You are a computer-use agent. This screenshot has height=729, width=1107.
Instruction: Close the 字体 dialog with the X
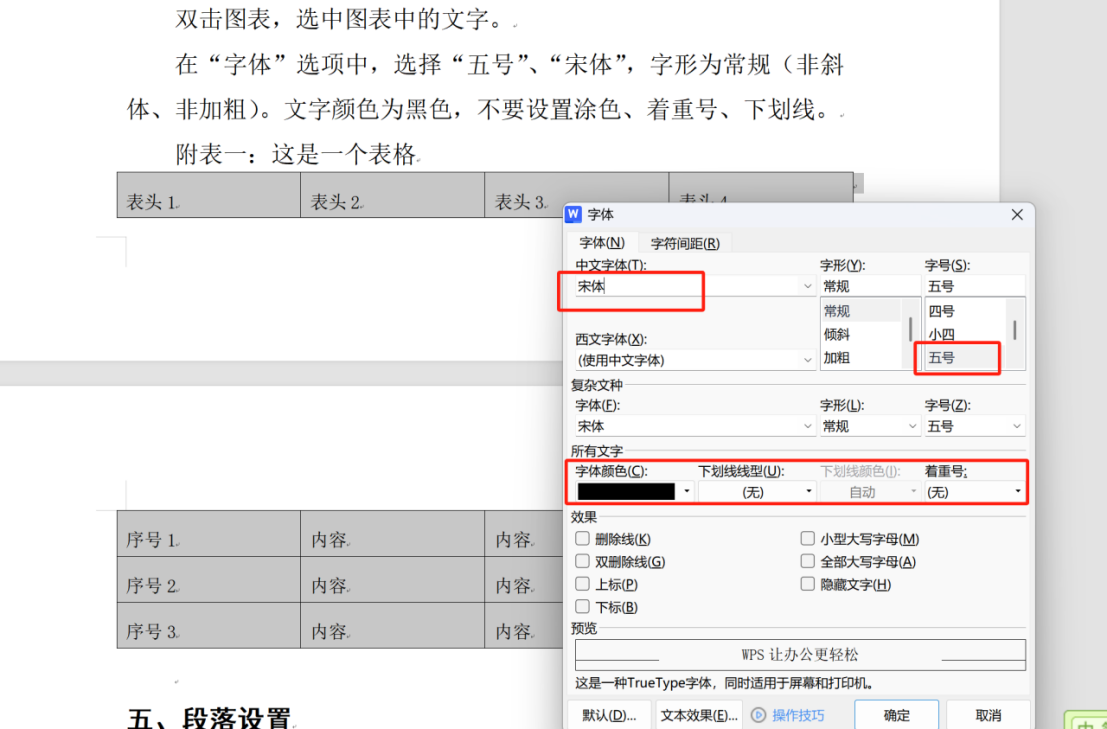(1017, 215)
